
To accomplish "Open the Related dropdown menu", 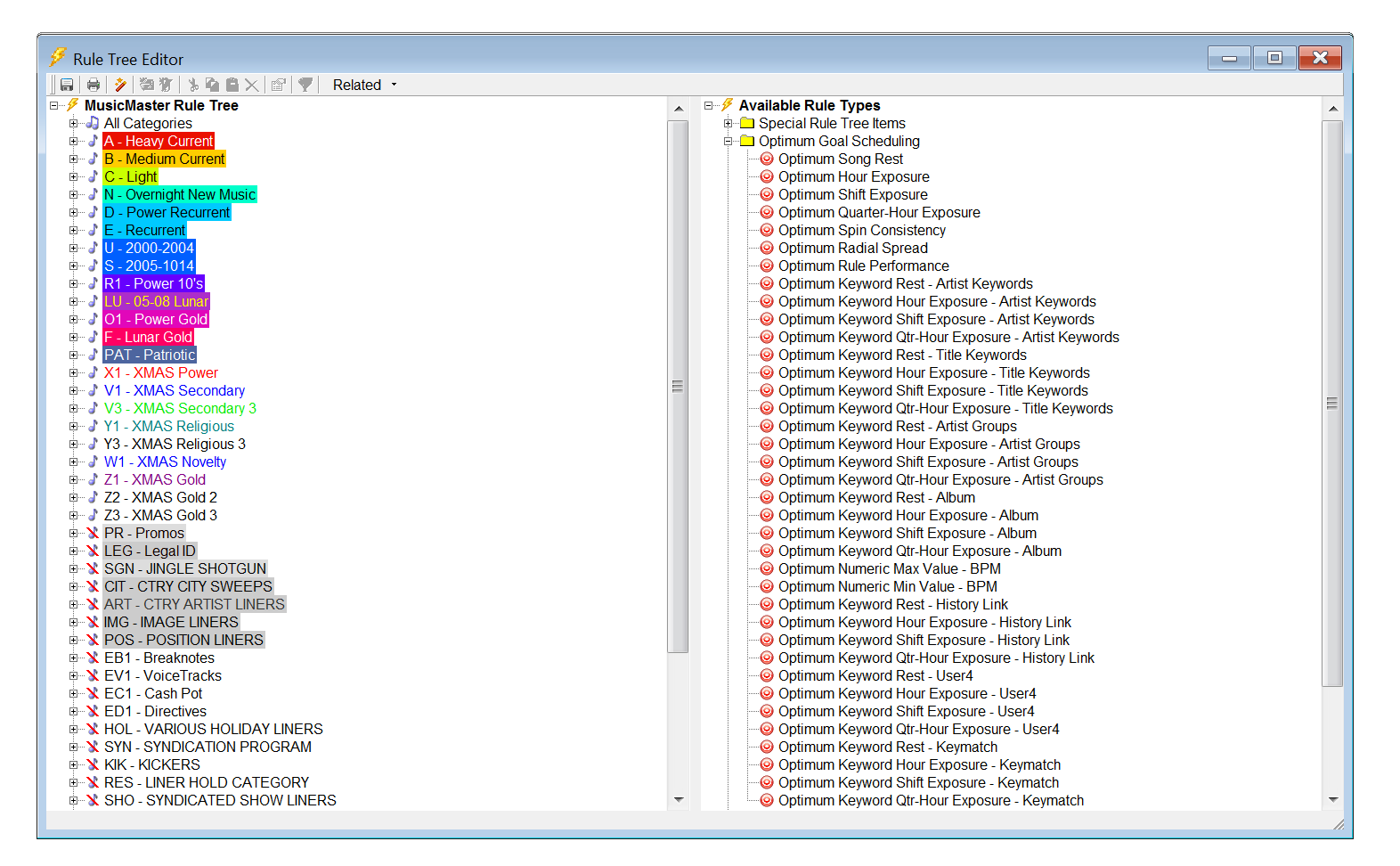I will coord(364,85).
